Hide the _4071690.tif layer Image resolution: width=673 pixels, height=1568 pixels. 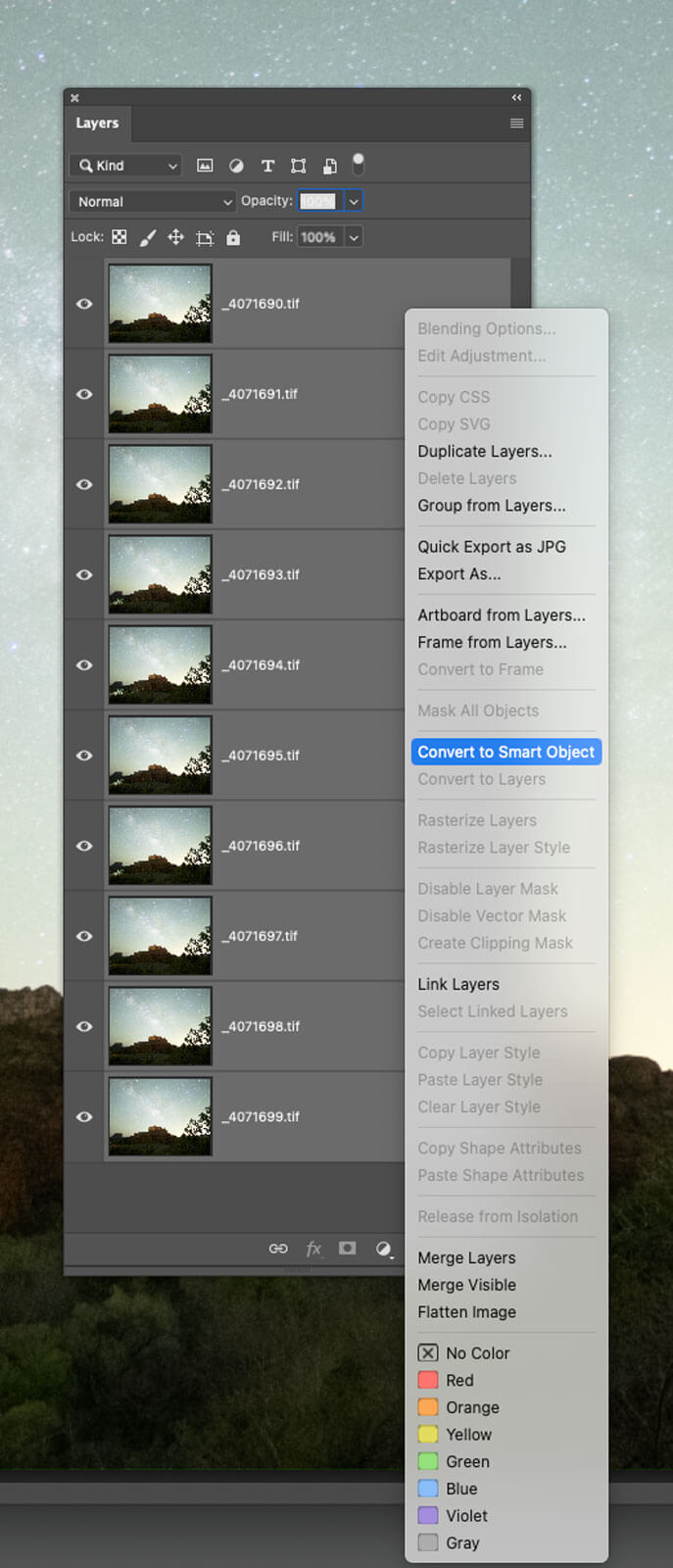(x=84, y=304)
